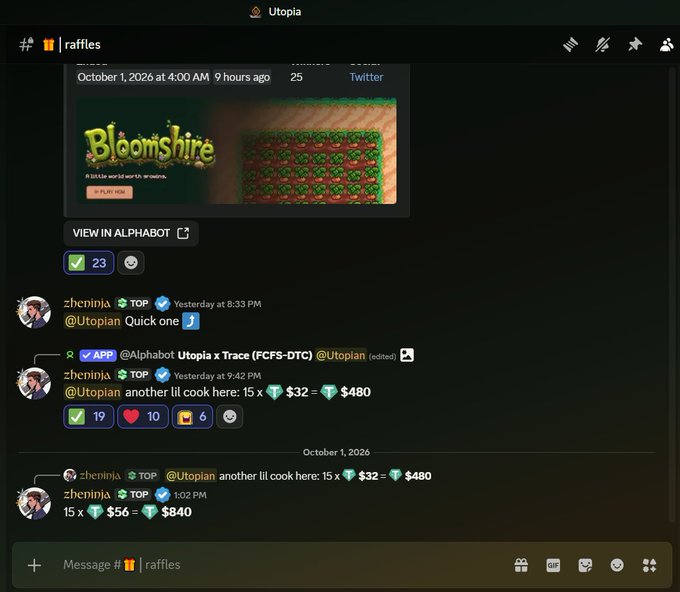The width and height of the screenshot is (680, 592).
Task: Click the 9 hours ago timestamp
Action: pyautogui.click(x=242, y=77)
